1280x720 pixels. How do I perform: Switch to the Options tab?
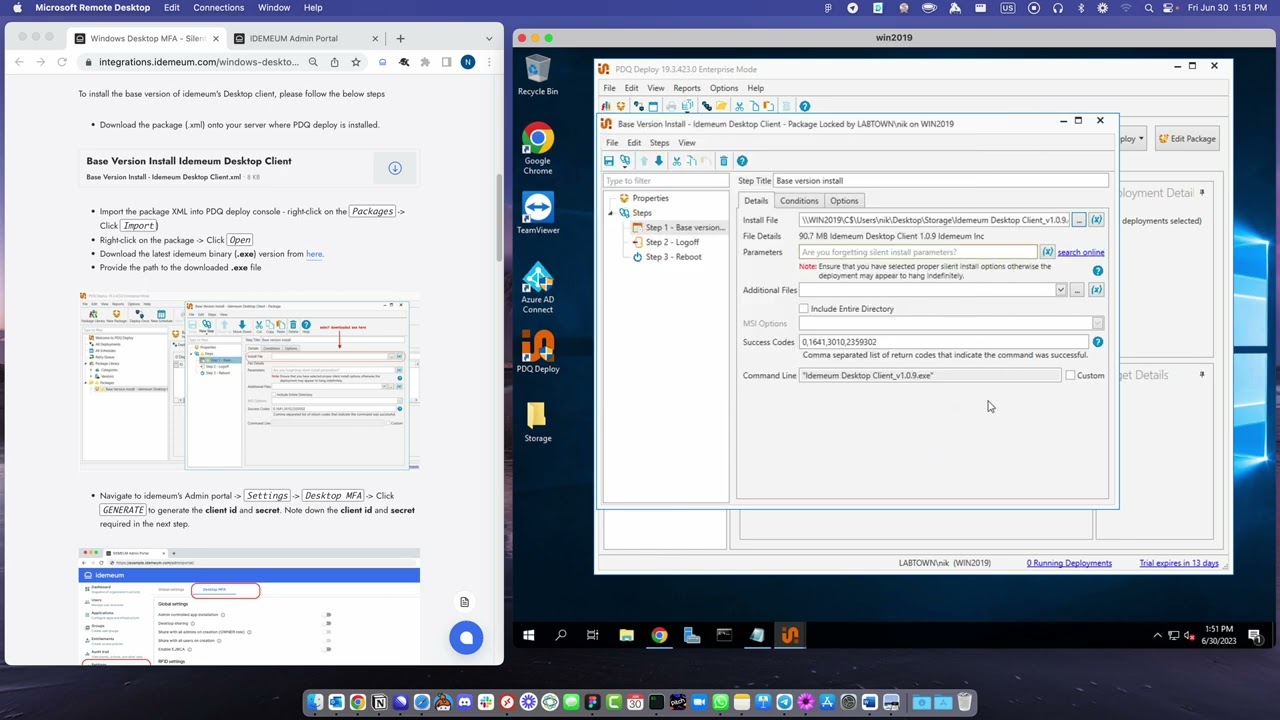pos(844,201)
